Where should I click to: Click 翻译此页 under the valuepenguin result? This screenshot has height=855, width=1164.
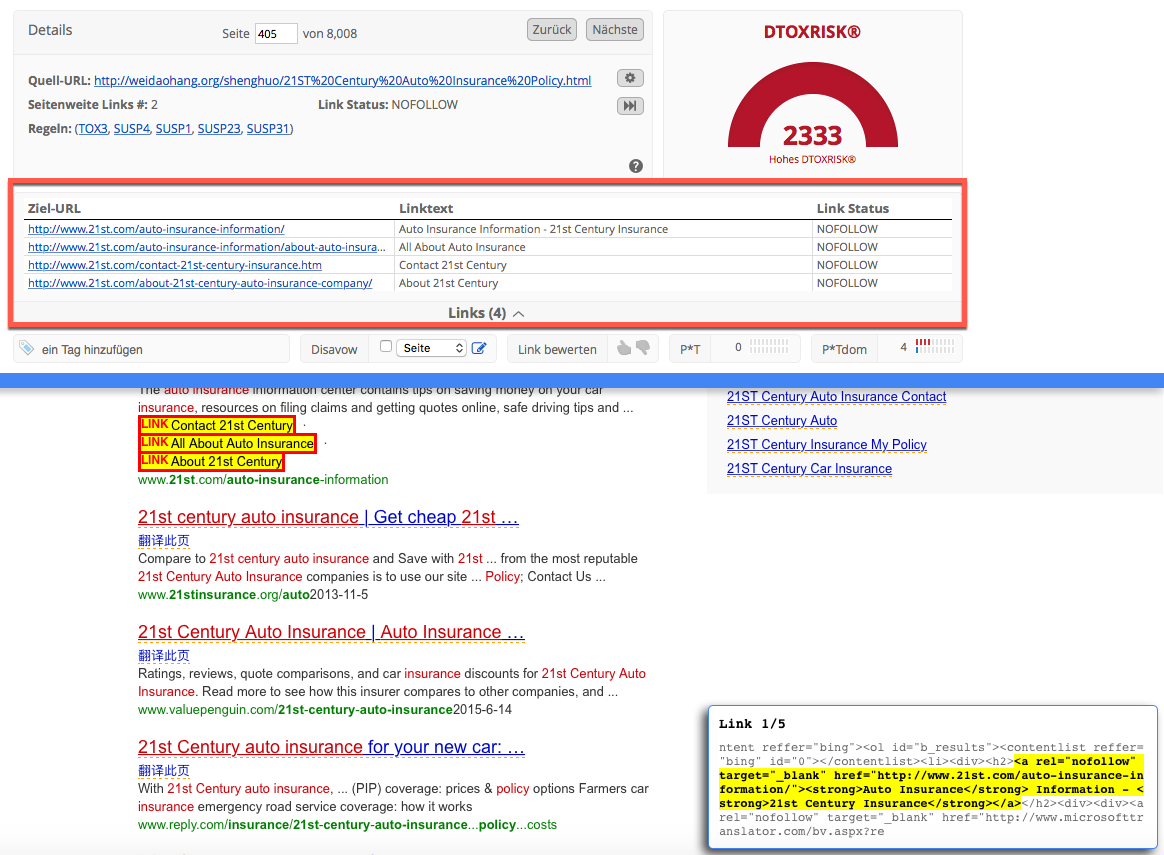pos(164,655)
